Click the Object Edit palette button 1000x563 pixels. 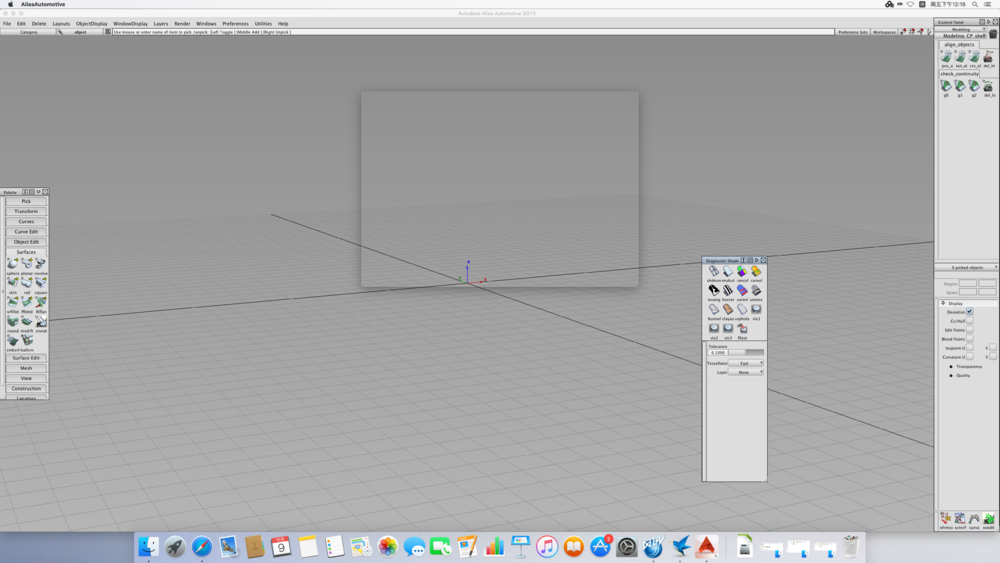pos(26,242)
